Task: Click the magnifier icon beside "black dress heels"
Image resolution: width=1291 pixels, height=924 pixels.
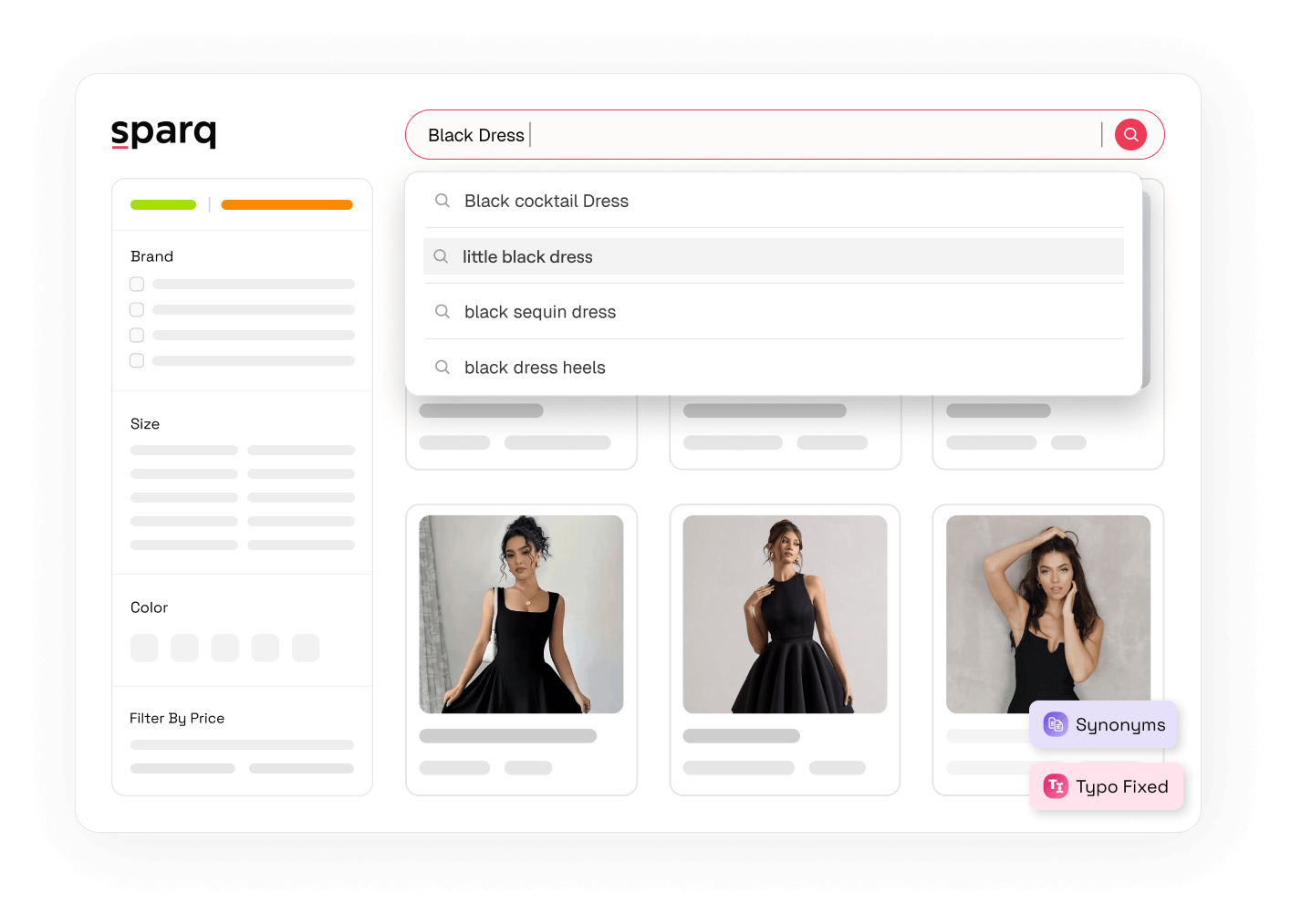Action: tap(442, 367)
